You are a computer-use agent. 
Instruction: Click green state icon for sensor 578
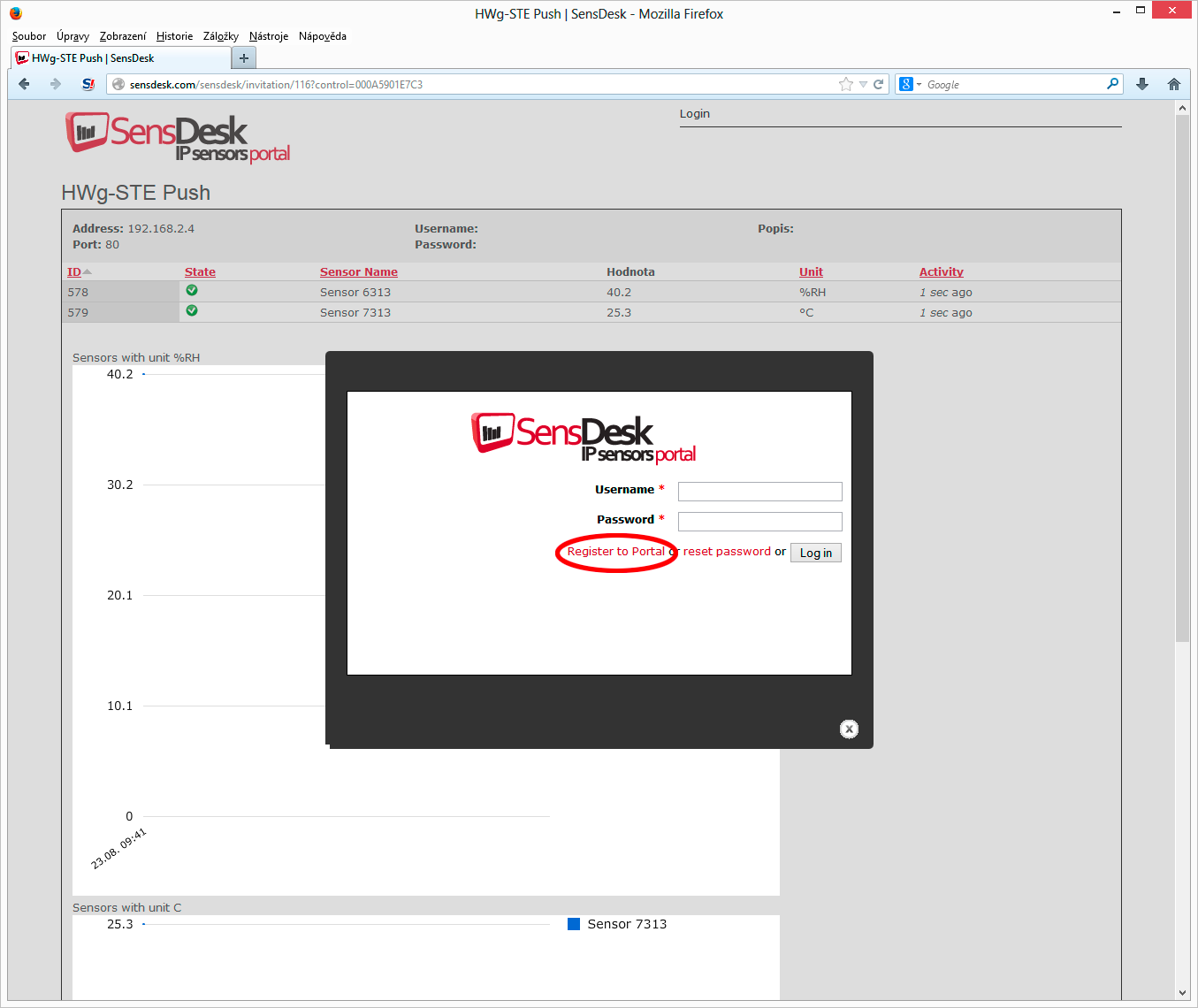tap(192, 290)
